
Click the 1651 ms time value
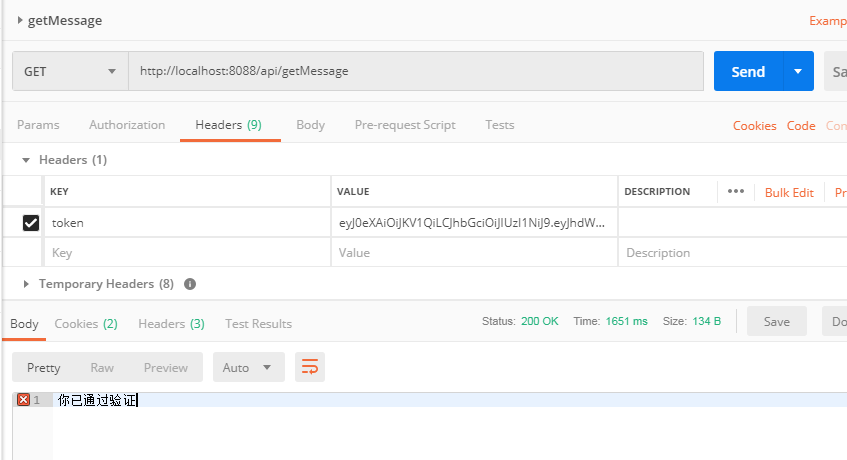[x=627, y=321]
